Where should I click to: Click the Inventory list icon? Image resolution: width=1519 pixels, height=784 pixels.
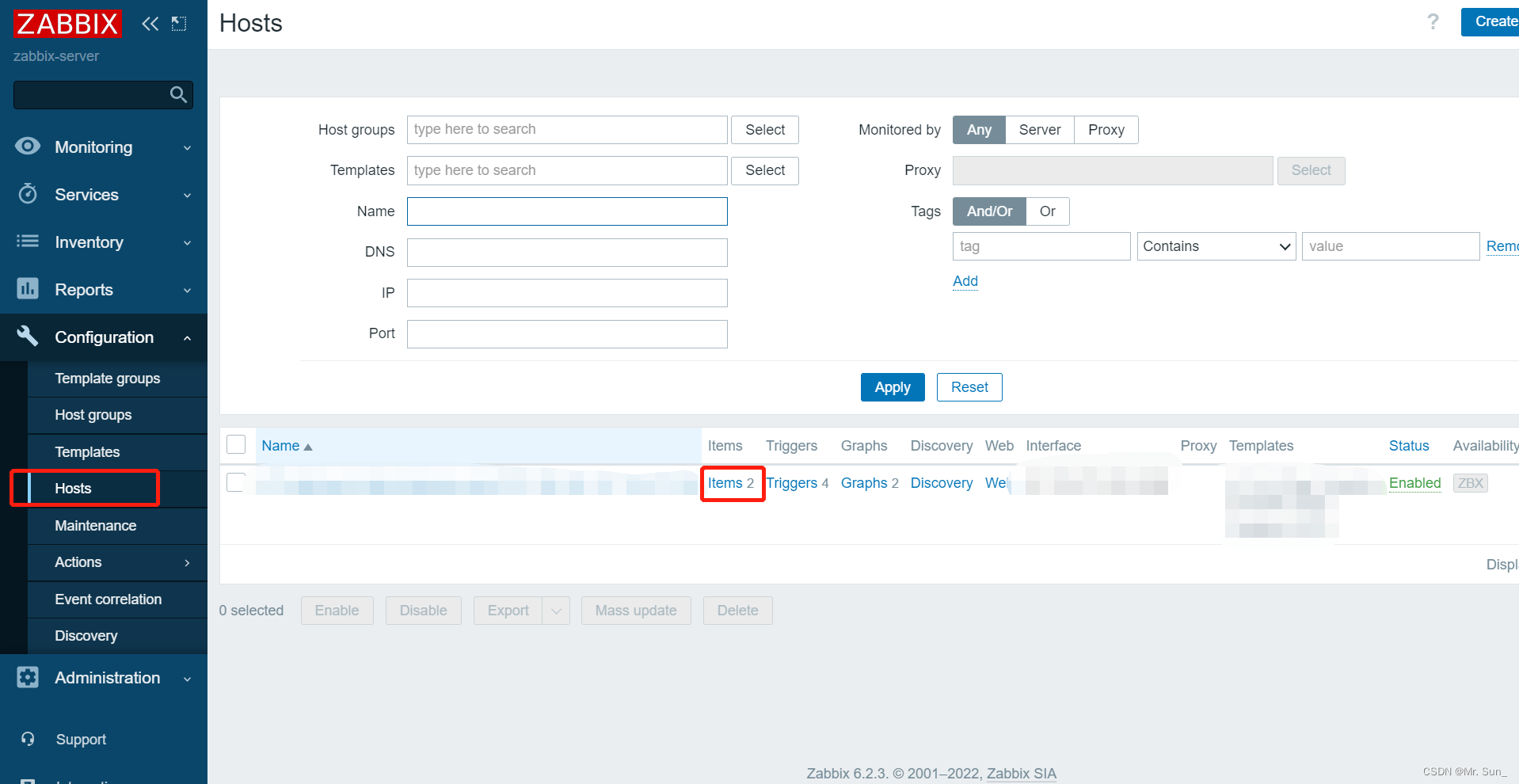[x=27, y=242]
